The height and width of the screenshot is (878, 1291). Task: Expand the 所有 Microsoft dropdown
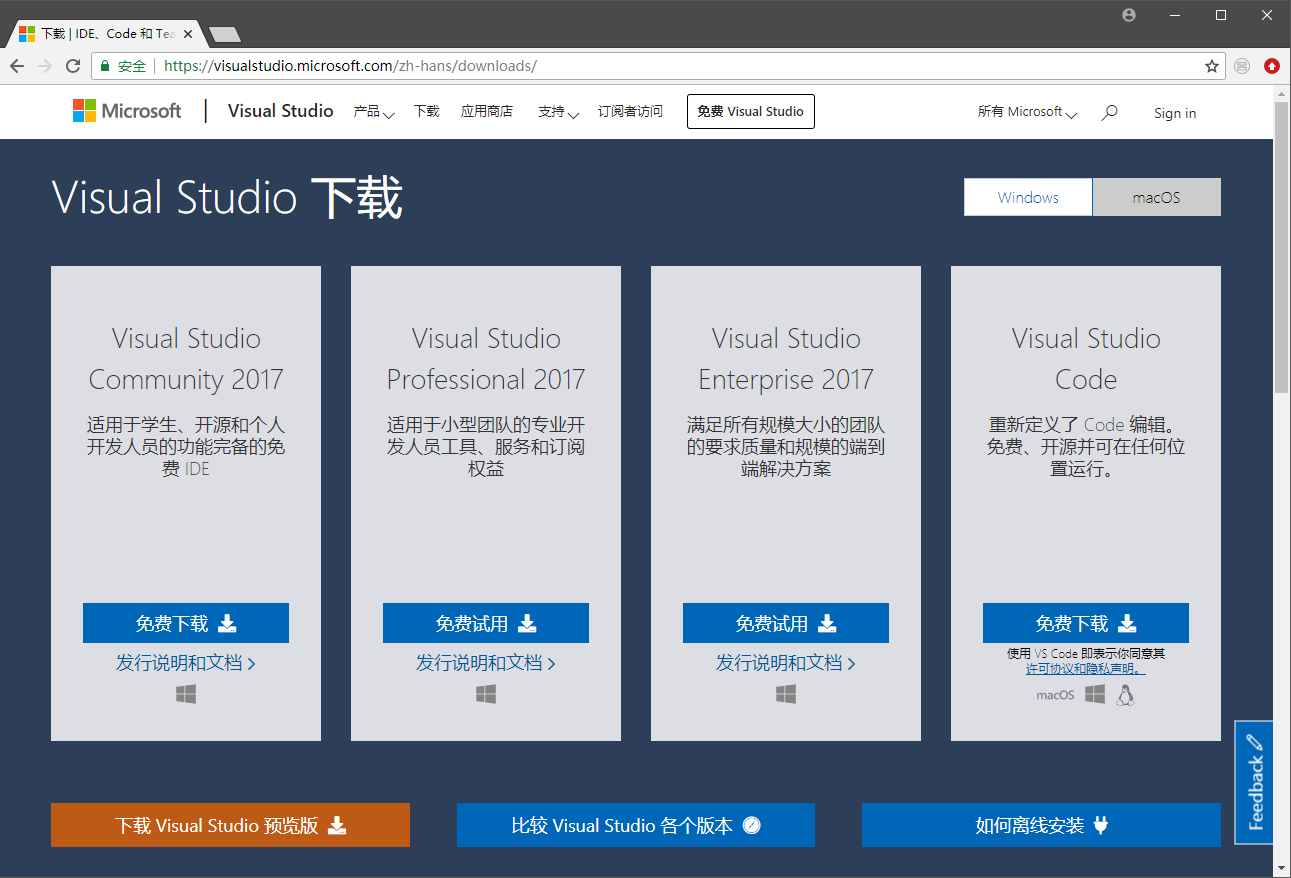click(1027, 112)
